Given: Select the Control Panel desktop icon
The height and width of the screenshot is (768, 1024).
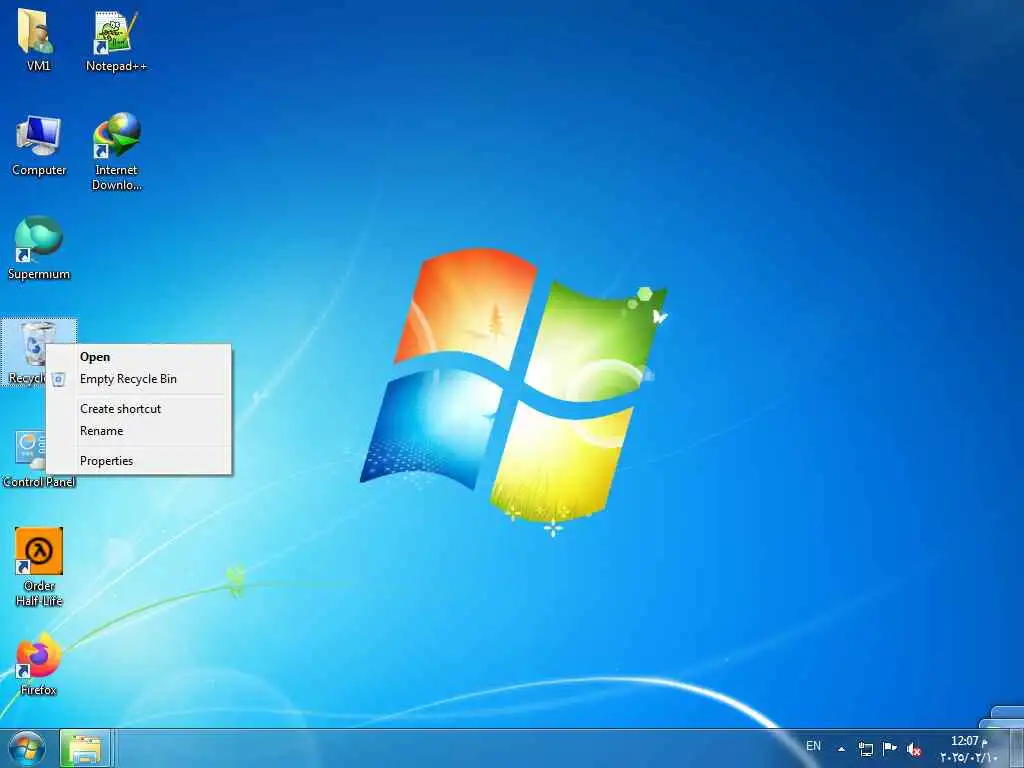Looking at the screenshot, I should click(24, 458).
